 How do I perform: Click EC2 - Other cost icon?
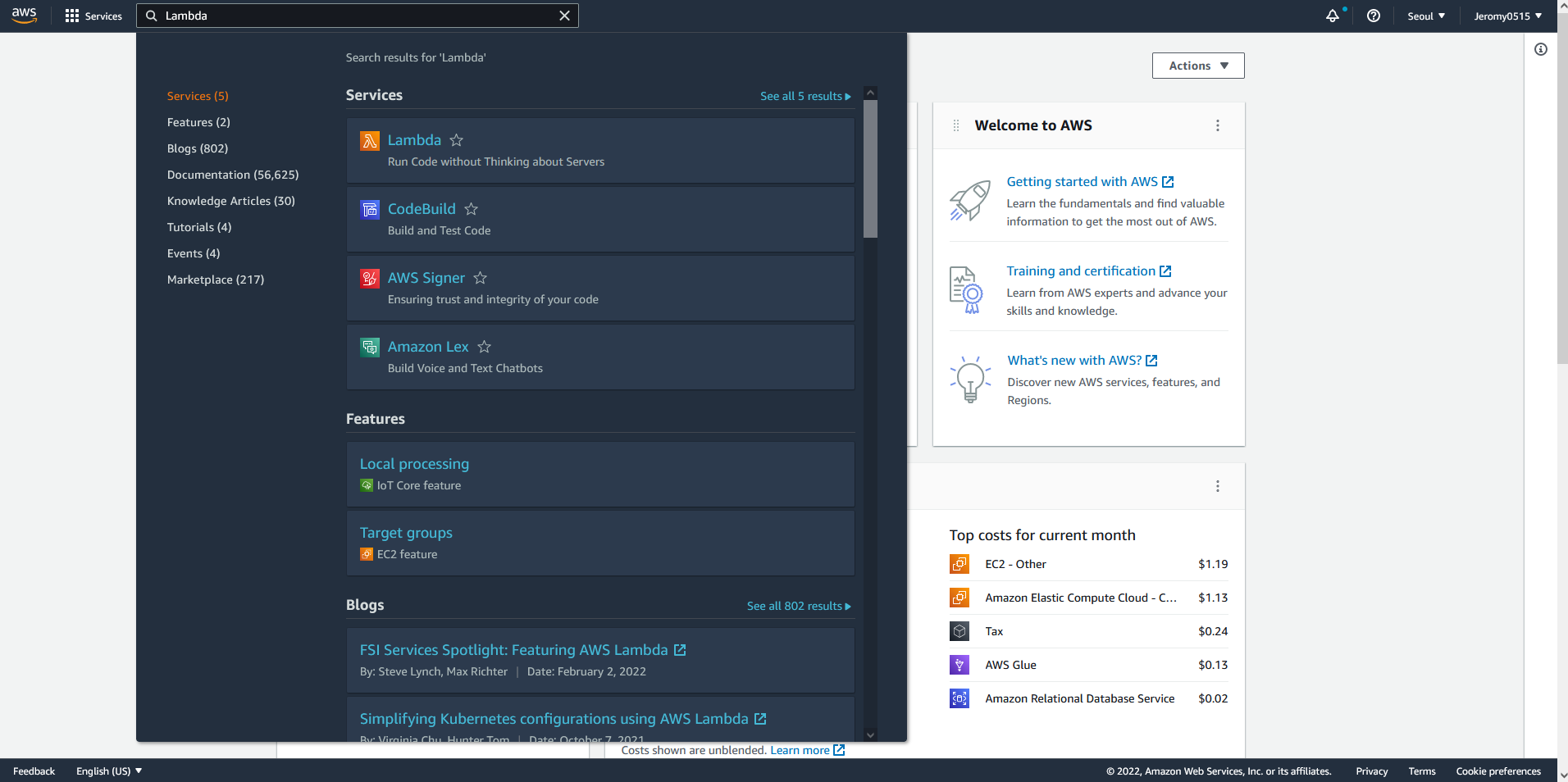959,564
